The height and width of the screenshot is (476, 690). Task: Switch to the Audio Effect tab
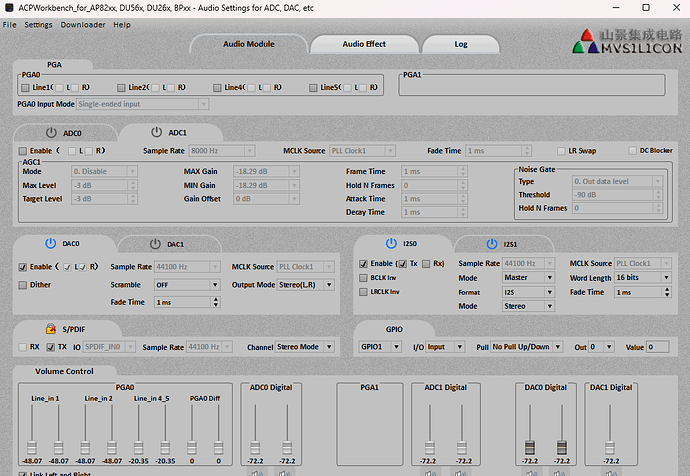[363, 44]
